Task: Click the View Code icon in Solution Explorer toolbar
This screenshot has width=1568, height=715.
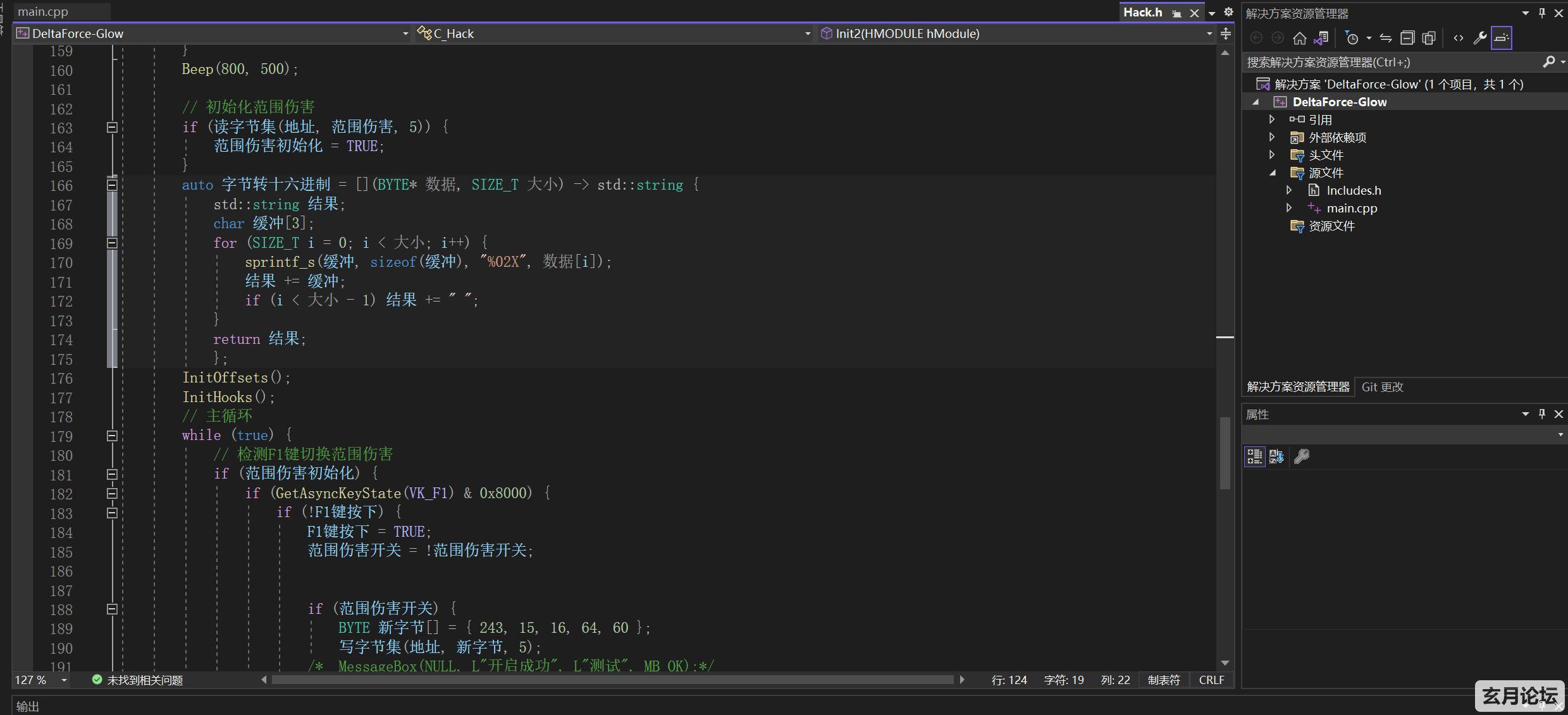Action: click(x=1458, y=37)
